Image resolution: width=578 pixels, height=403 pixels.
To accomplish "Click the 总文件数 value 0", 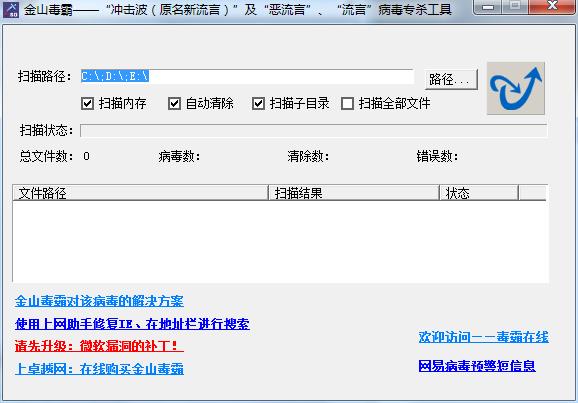I will 86,156.
